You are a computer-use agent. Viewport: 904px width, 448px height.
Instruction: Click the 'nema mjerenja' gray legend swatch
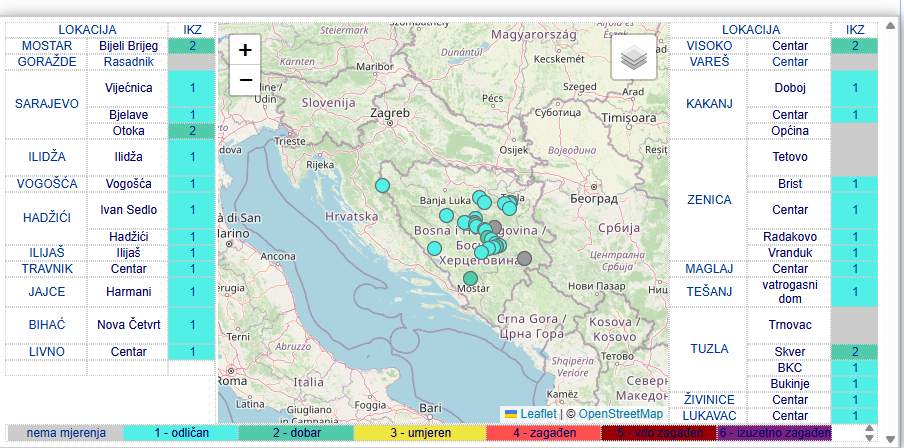[66, 432]
